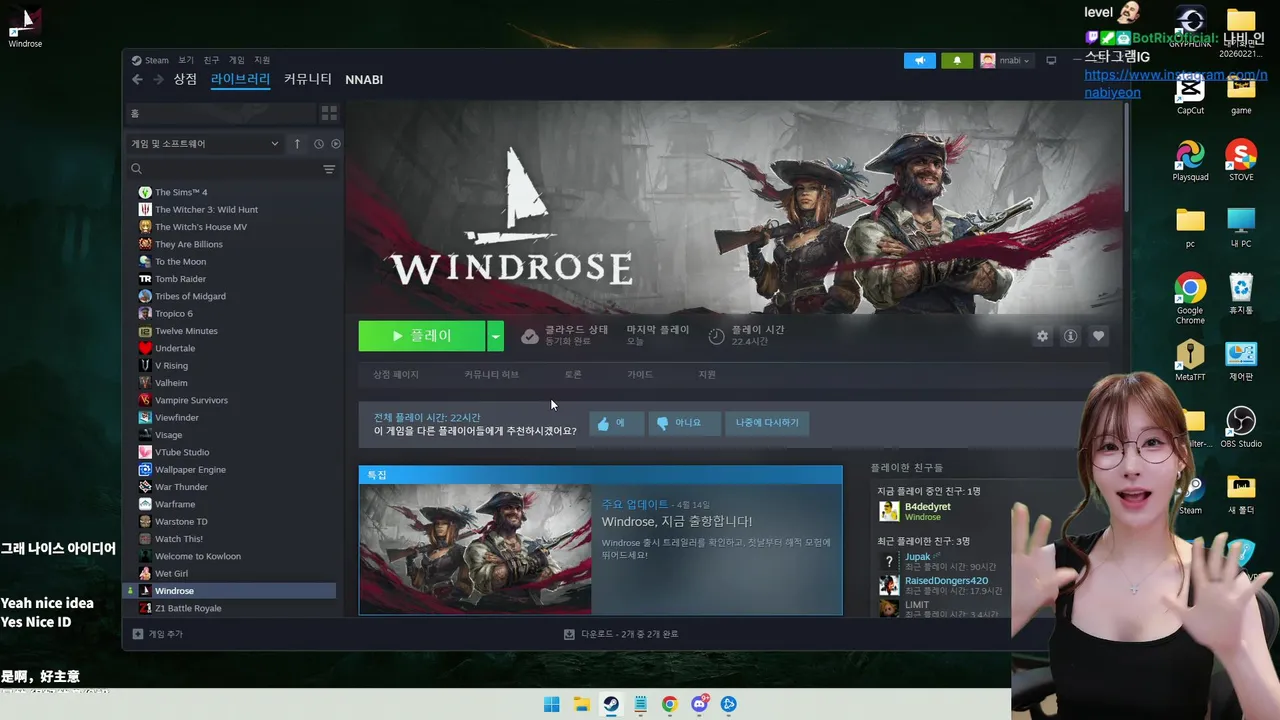Click the ready-to-play icon in library filter
The height and width of the screenshot is (720, 1280).
click(x=336, y=144)
